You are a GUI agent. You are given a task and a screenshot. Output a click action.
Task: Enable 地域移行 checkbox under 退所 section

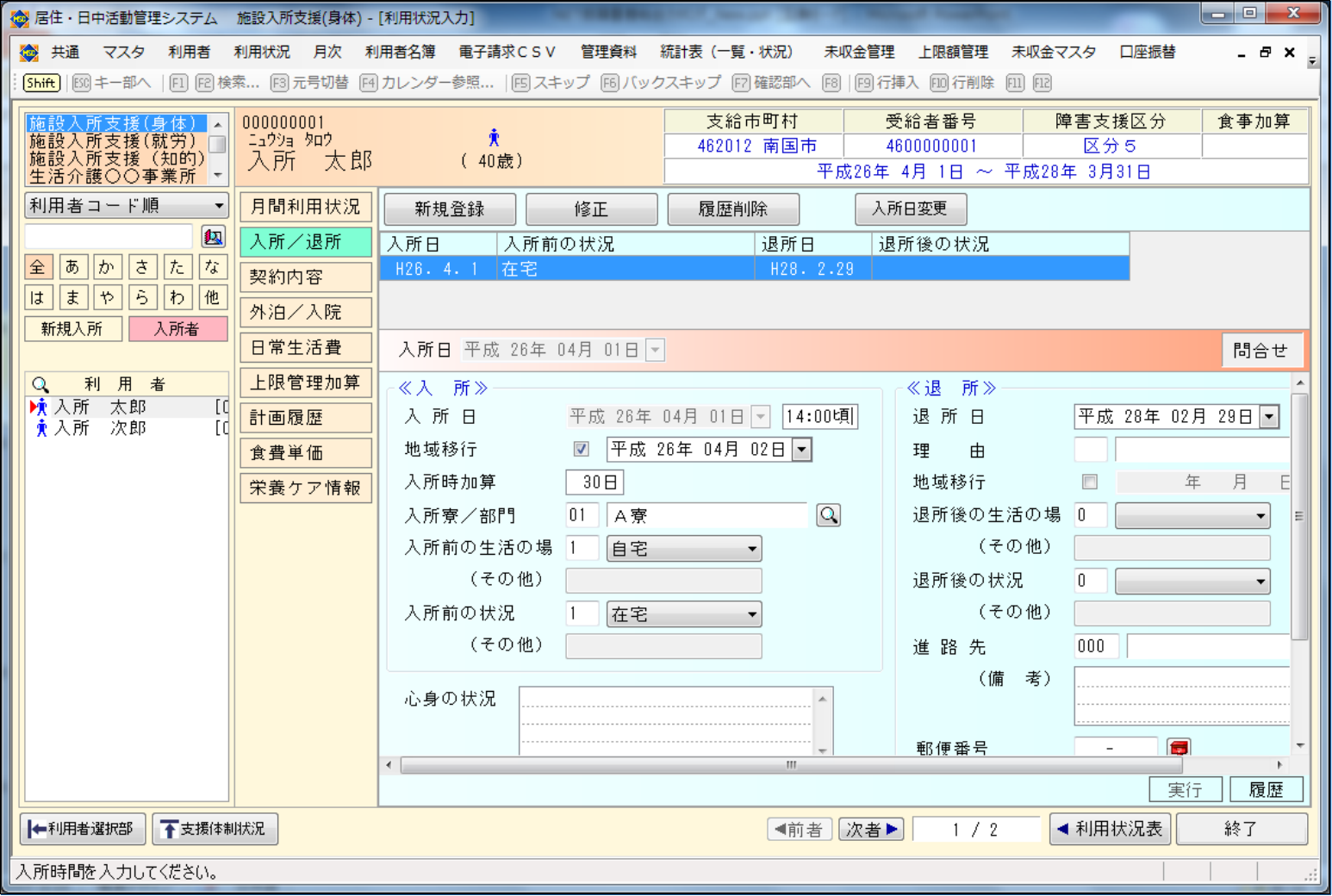point(1090,482)
